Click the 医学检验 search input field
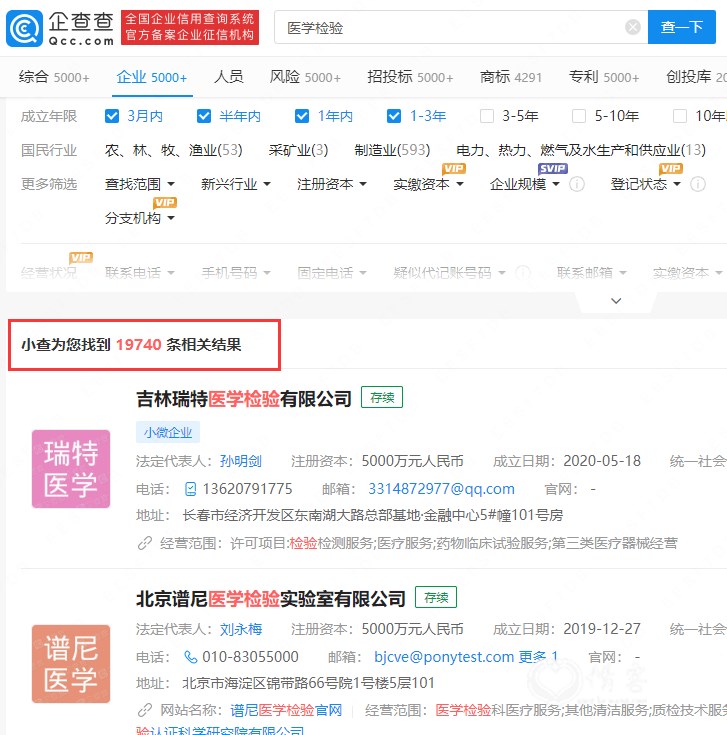The image size is (727, 735). [450, 27]
